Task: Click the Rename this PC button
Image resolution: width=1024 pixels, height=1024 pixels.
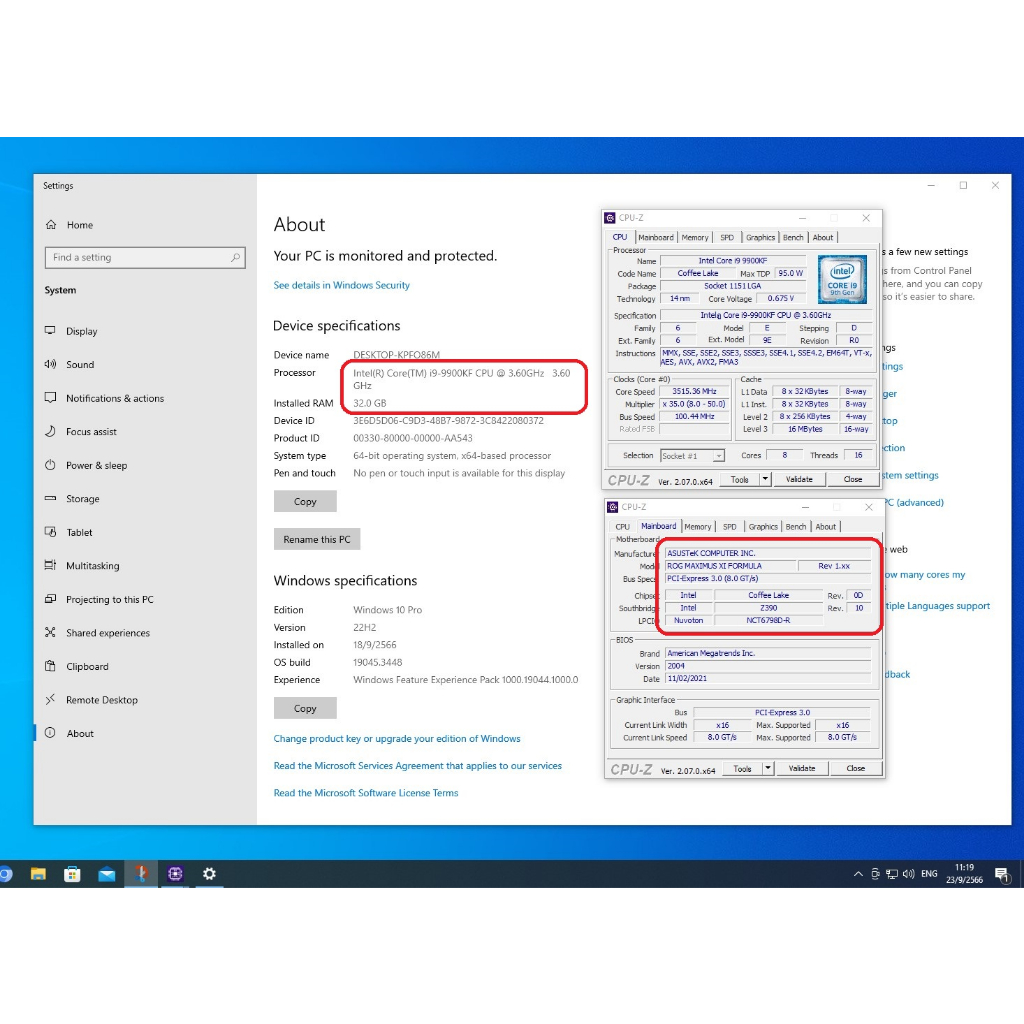Action: point(316,539)
